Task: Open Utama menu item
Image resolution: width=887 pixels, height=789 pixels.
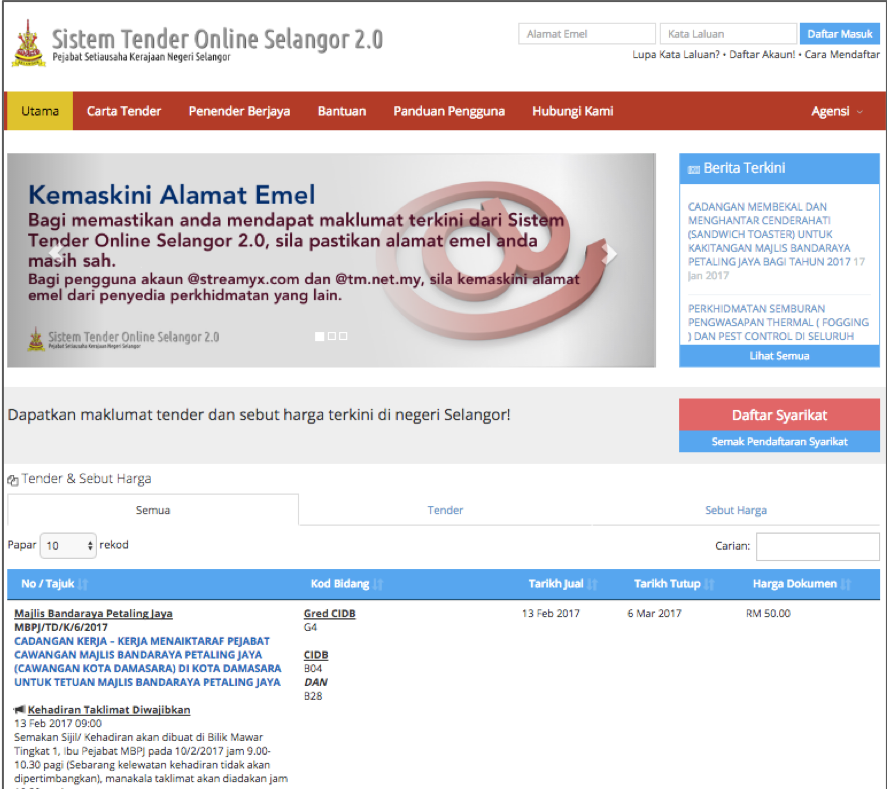Action: click(40, 111)
